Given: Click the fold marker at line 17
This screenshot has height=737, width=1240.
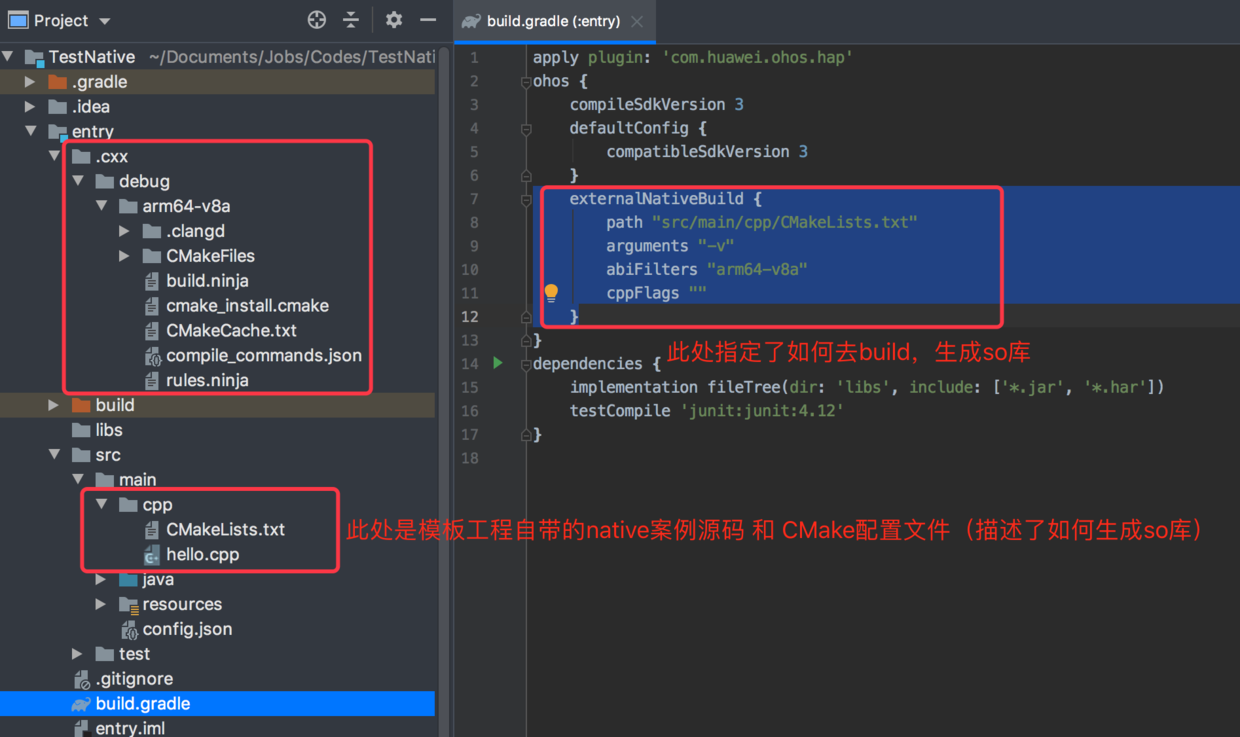Looking at the screenshot, I should tap(526, 435).
